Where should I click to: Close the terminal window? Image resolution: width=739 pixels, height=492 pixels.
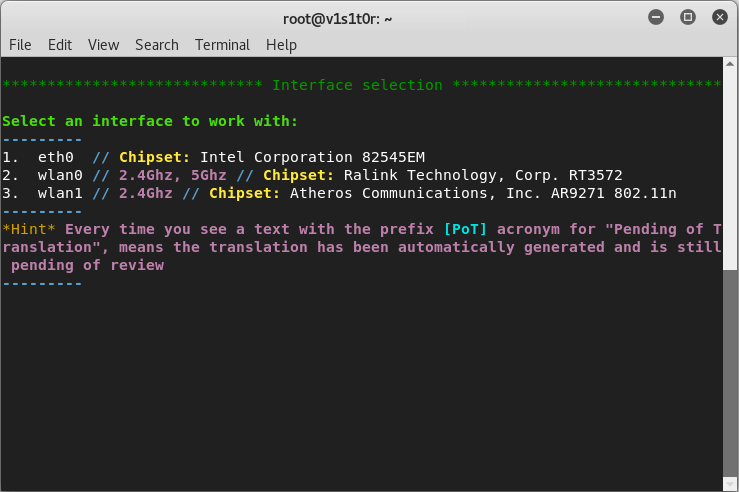tap(720, 17)
